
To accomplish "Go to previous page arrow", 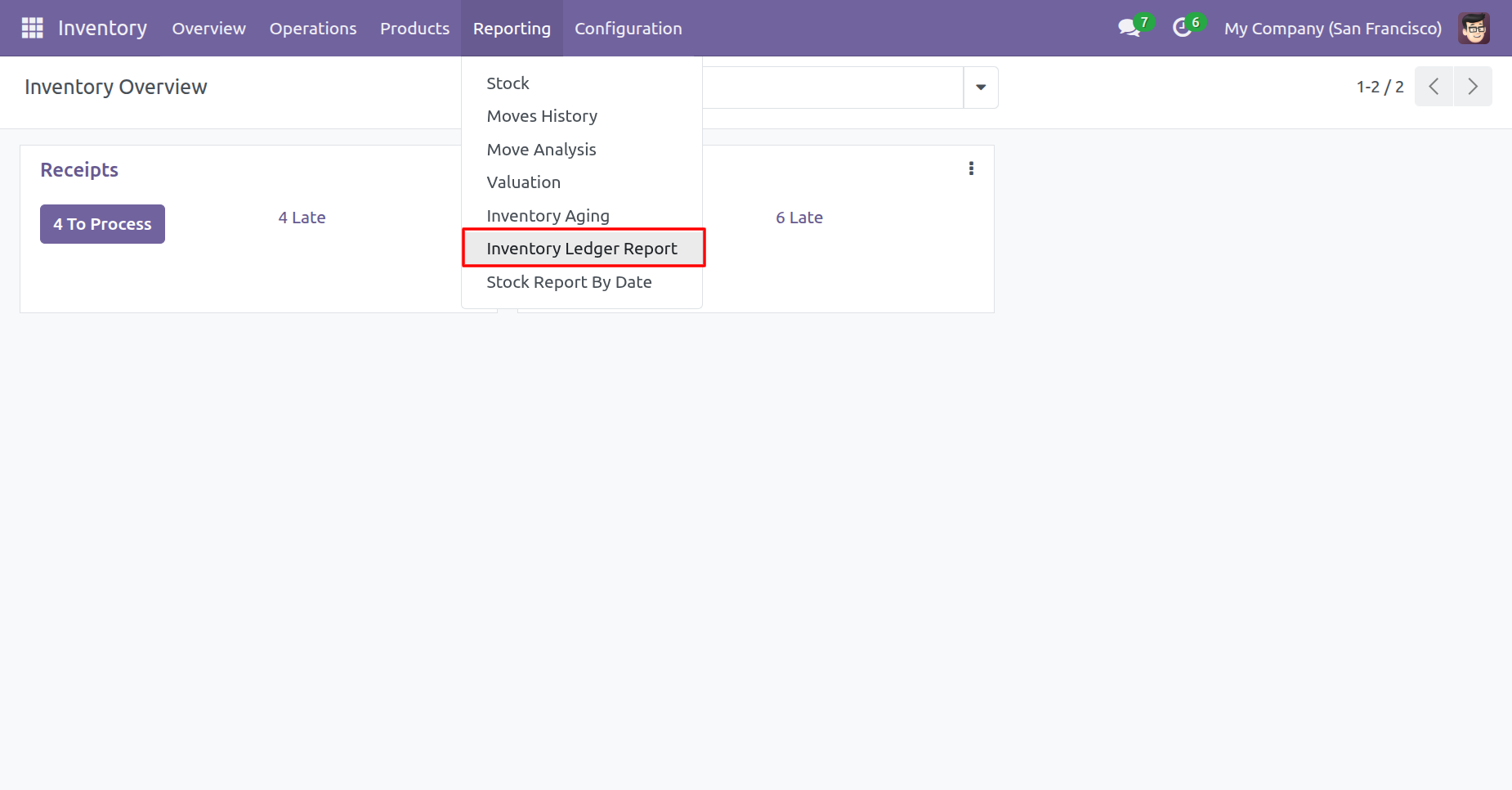I will coord(1434,87).
